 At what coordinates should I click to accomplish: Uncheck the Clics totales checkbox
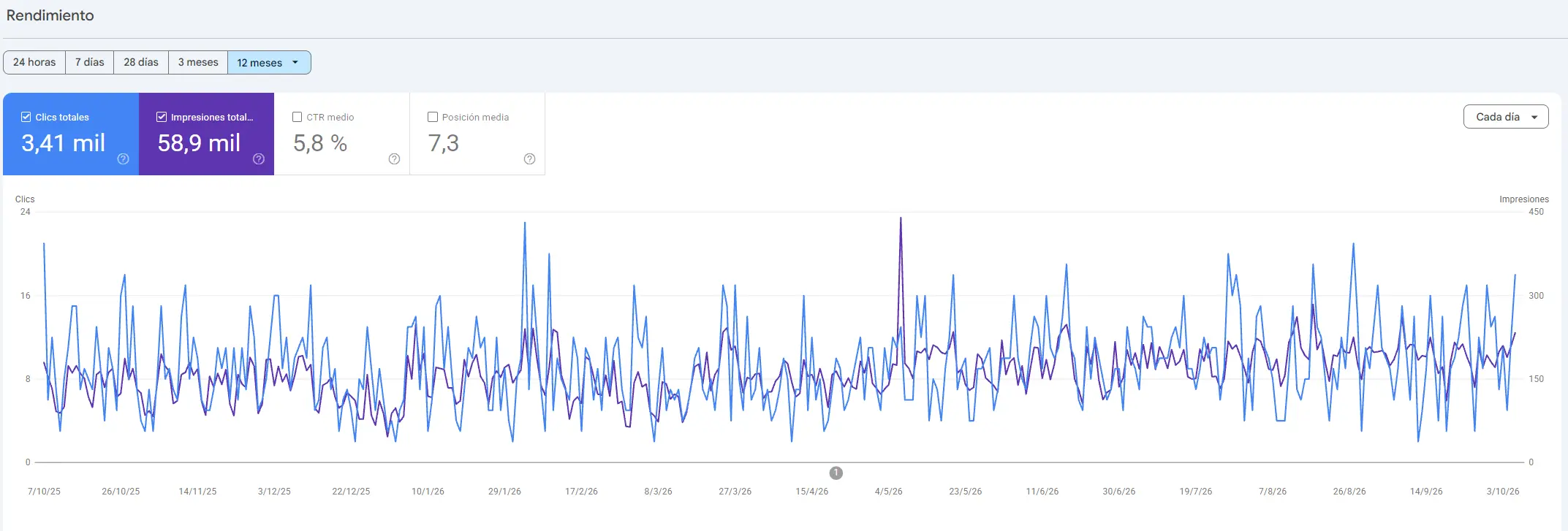point(26,117)
